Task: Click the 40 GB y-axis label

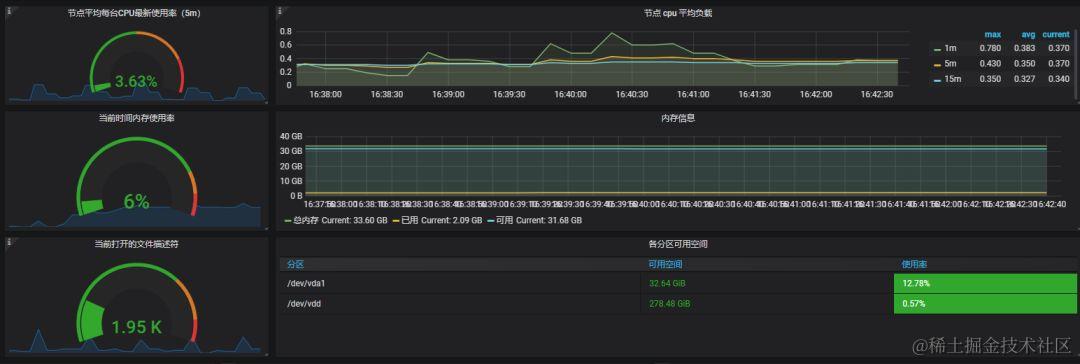Action: (291, 136)
